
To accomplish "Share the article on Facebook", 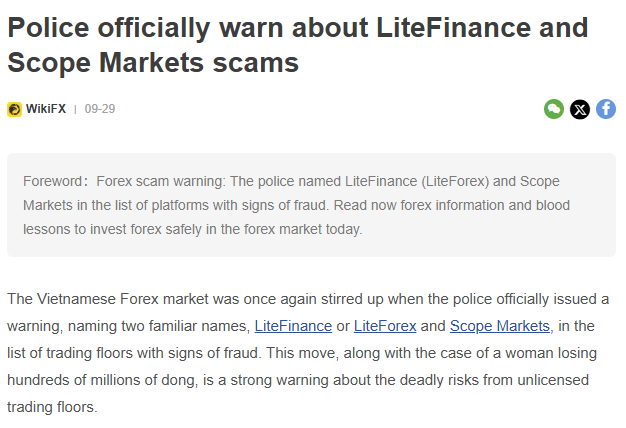I will pos(606,109).
